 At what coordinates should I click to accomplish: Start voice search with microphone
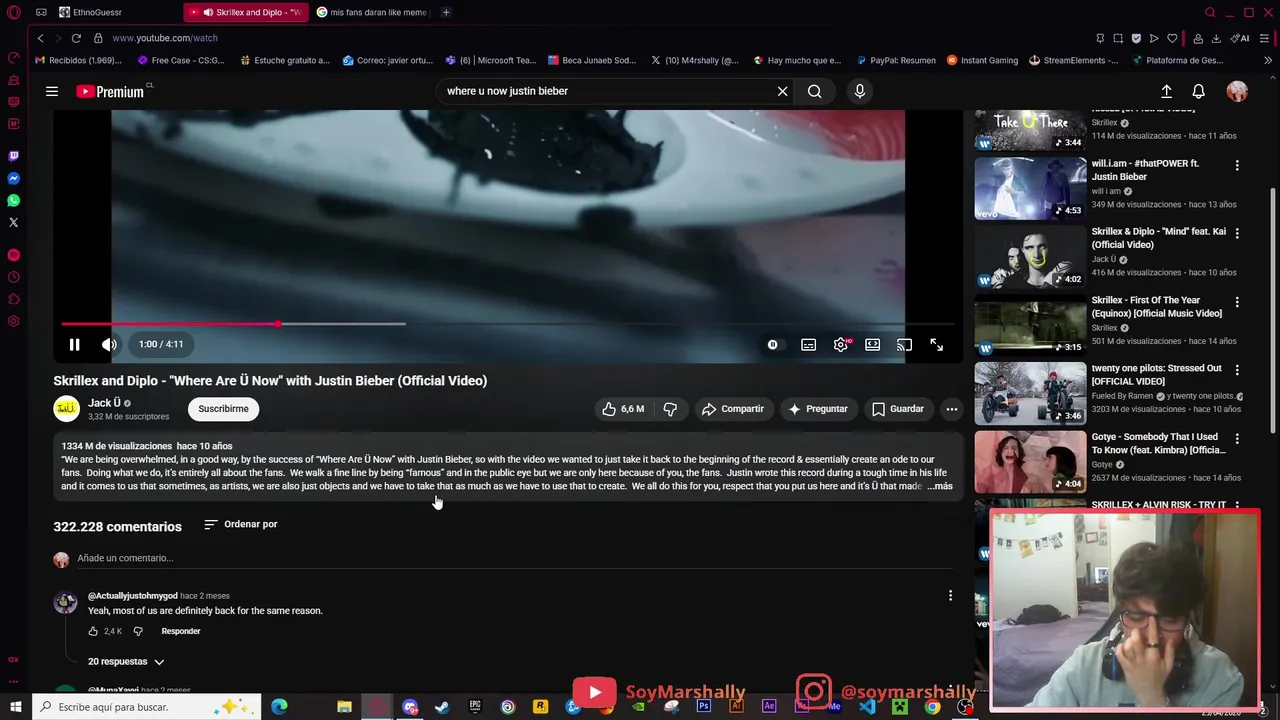tap(860, 91)
